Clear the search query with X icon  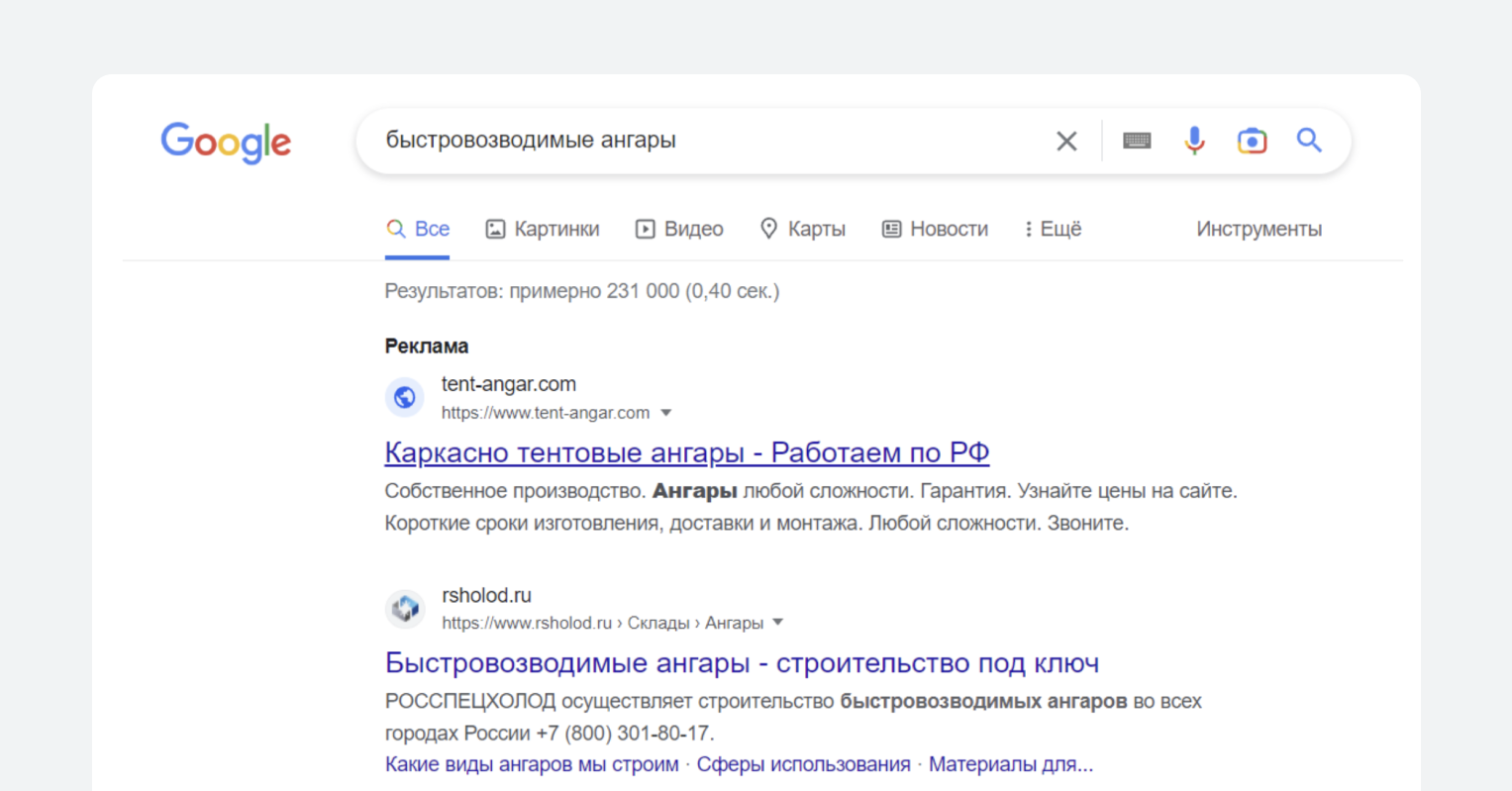(x=1066, y=142)
